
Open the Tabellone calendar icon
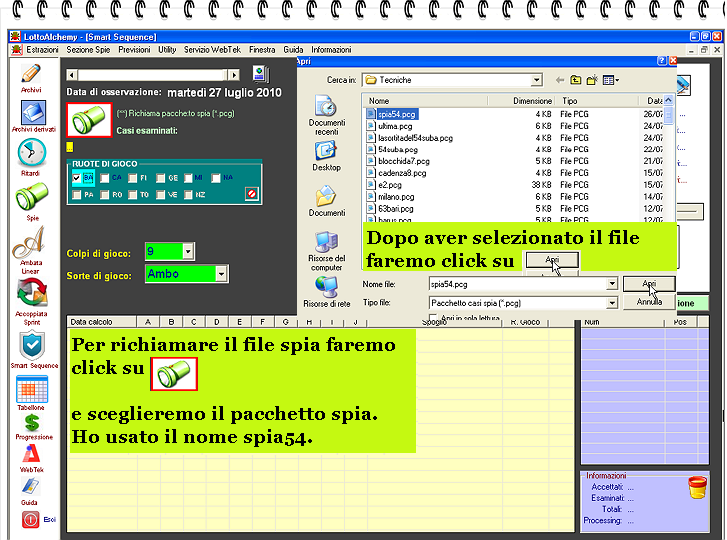pos(32,389)
